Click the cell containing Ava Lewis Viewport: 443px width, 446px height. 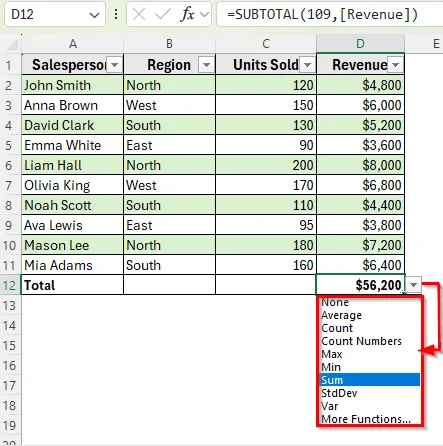(x=73, y=225)
